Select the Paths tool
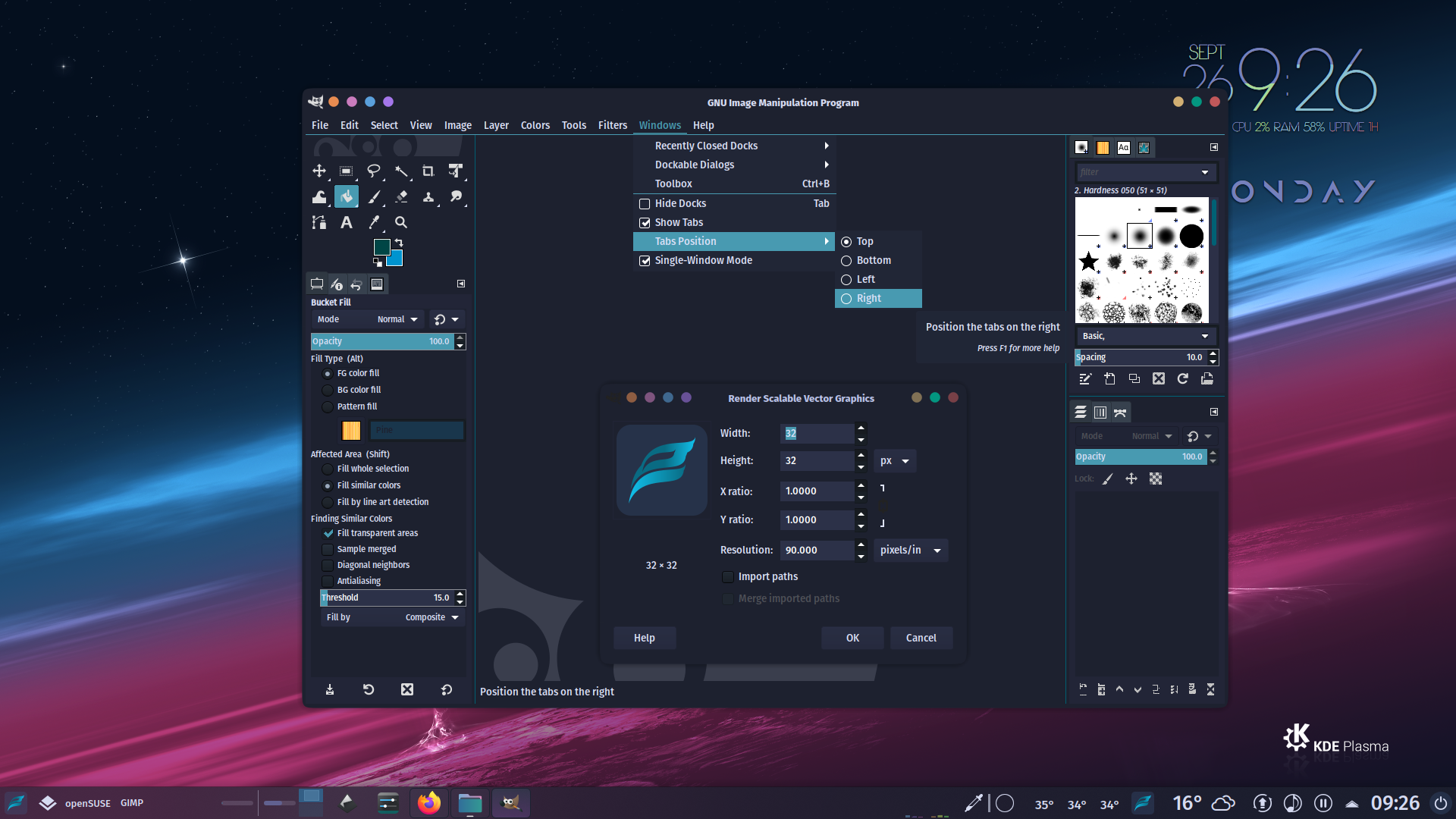 pyautogui.click(x=319, y=222)
